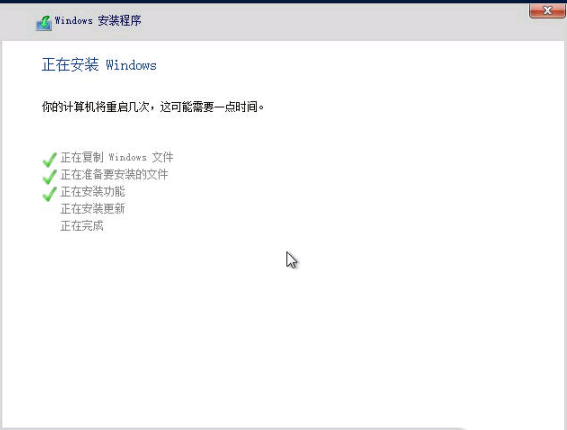Image resolution: width=567 pixels, height=430 pixels.
Task: Click the checkmark beside 正在安装功能
Action: pos(50,194)
